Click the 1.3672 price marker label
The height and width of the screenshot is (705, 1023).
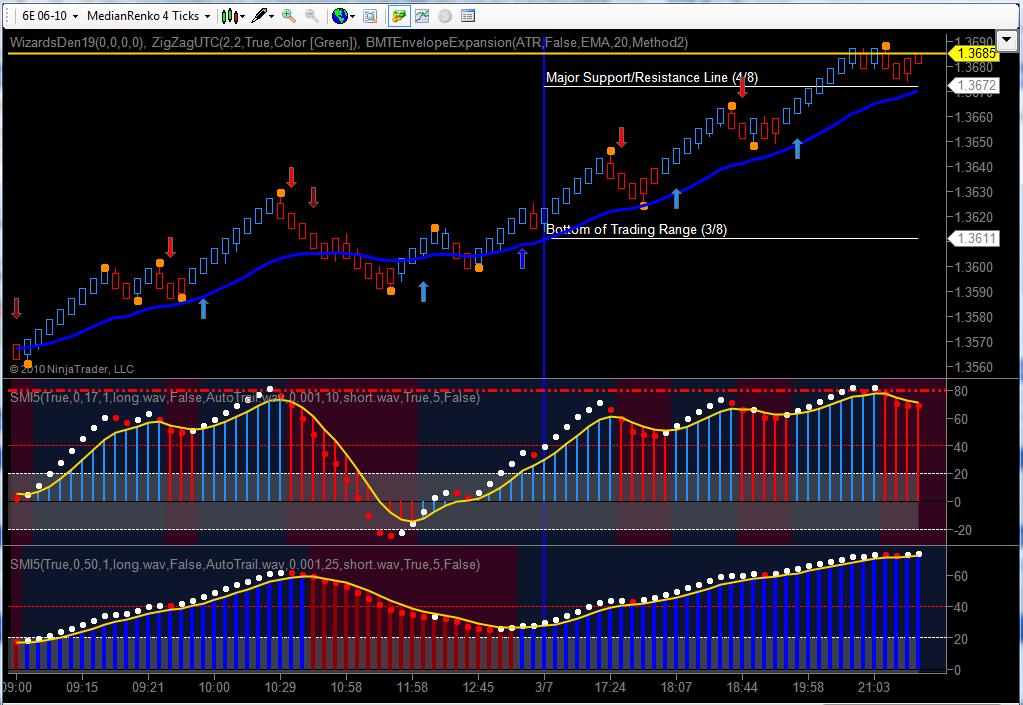pos(973,85)
